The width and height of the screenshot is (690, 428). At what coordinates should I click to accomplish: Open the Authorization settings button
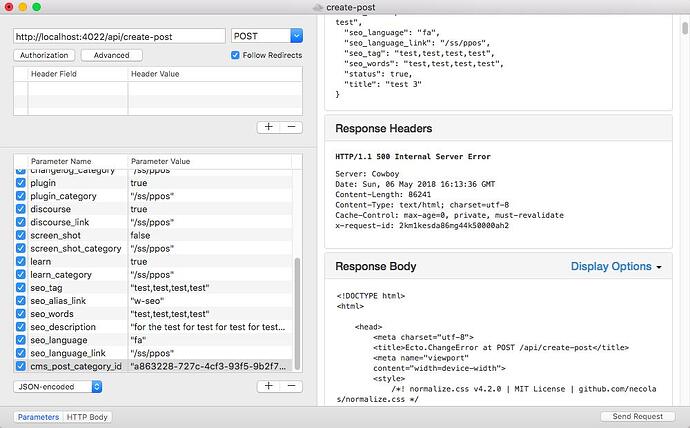click(44, 55)
